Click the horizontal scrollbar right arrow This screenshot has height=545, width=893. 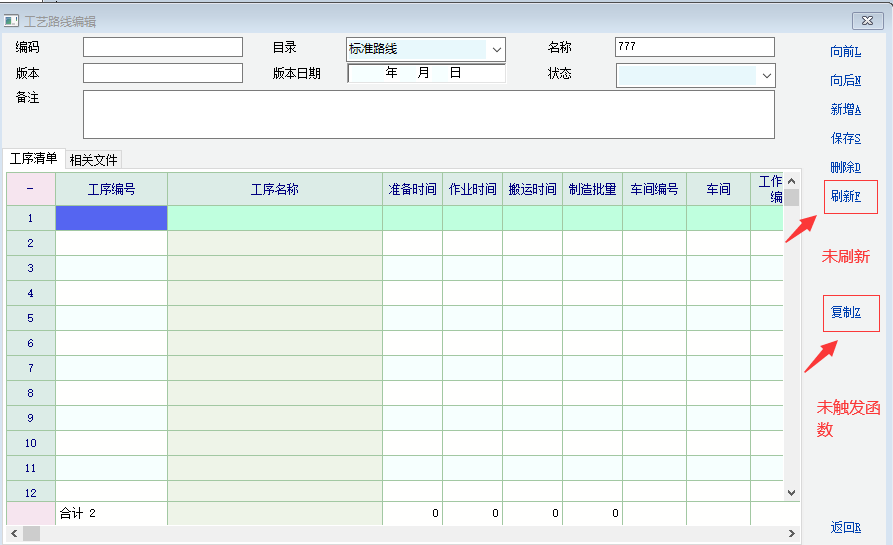pyautogui.click(x=791, y=534)
